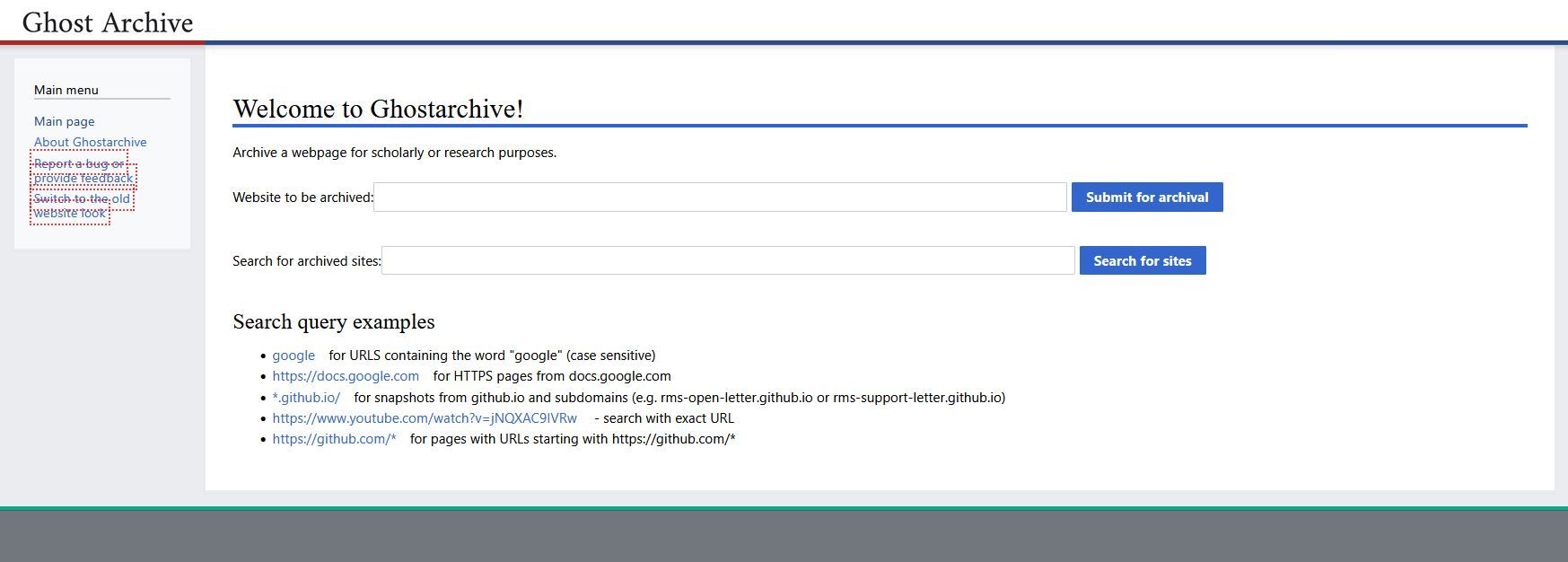Click the Search query examples heading
Viewport: 1568px width, 562px height.
click(334, 321)
